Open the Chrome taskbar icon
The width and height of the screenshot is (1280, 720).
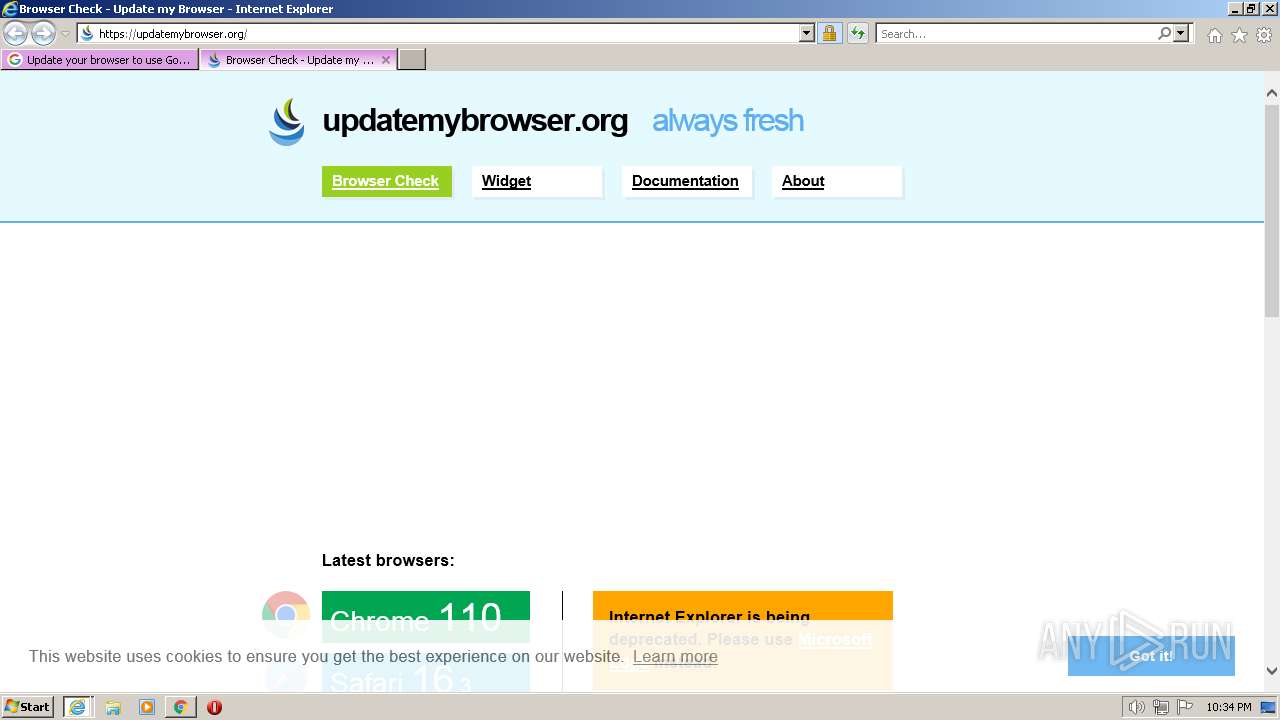180,707
